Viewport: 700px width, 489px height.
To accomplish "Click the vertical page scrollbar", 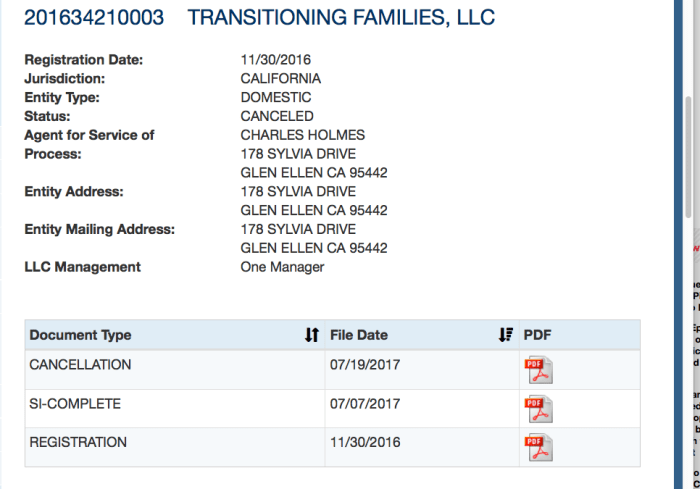I will [x=687, y=150].
